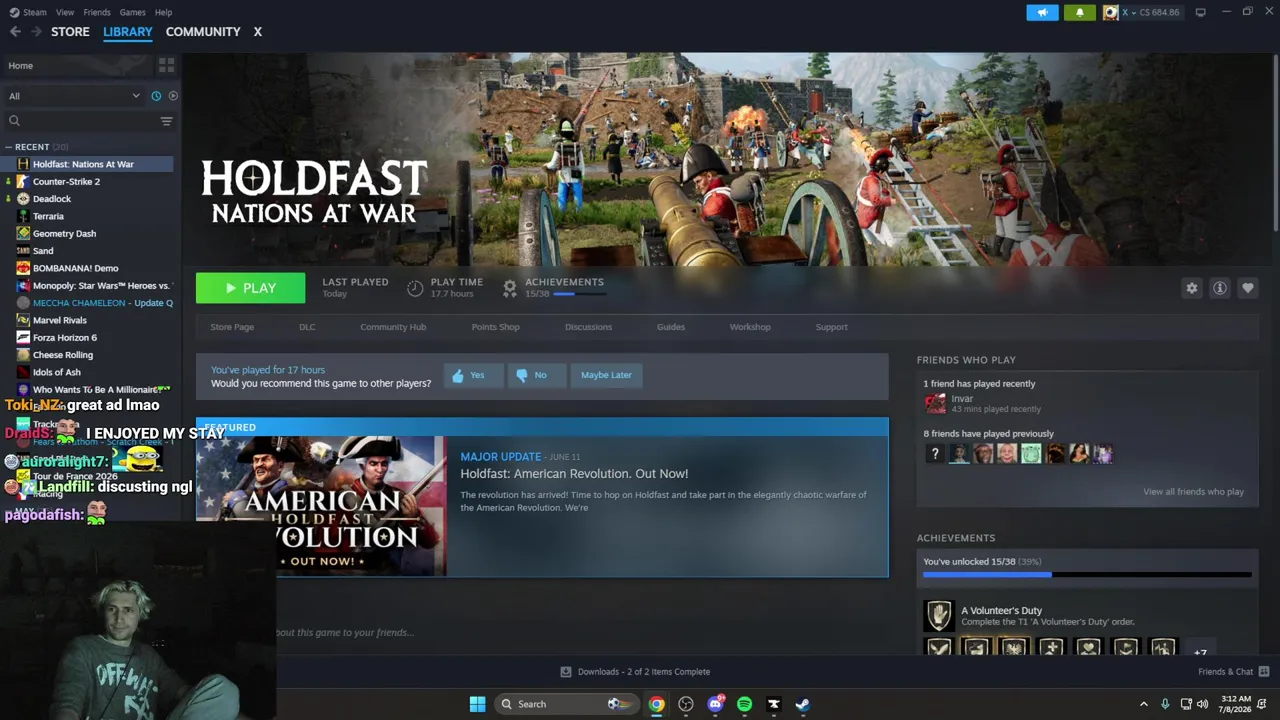This screenshot has width=1280, height=720.
Task: Select the LIBRARY tab
Action: pos(128,32)
